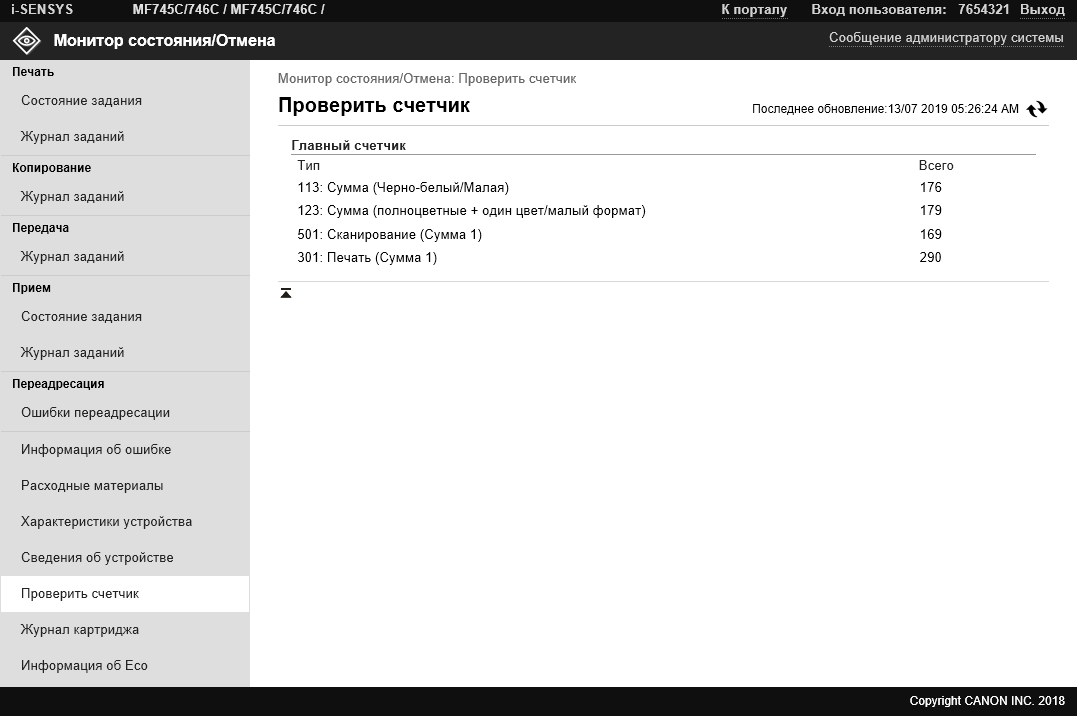This screenshot has width=1077, height=716.
Task: Click the back-to-top arrow icon
Action: (x=286, y=293)
